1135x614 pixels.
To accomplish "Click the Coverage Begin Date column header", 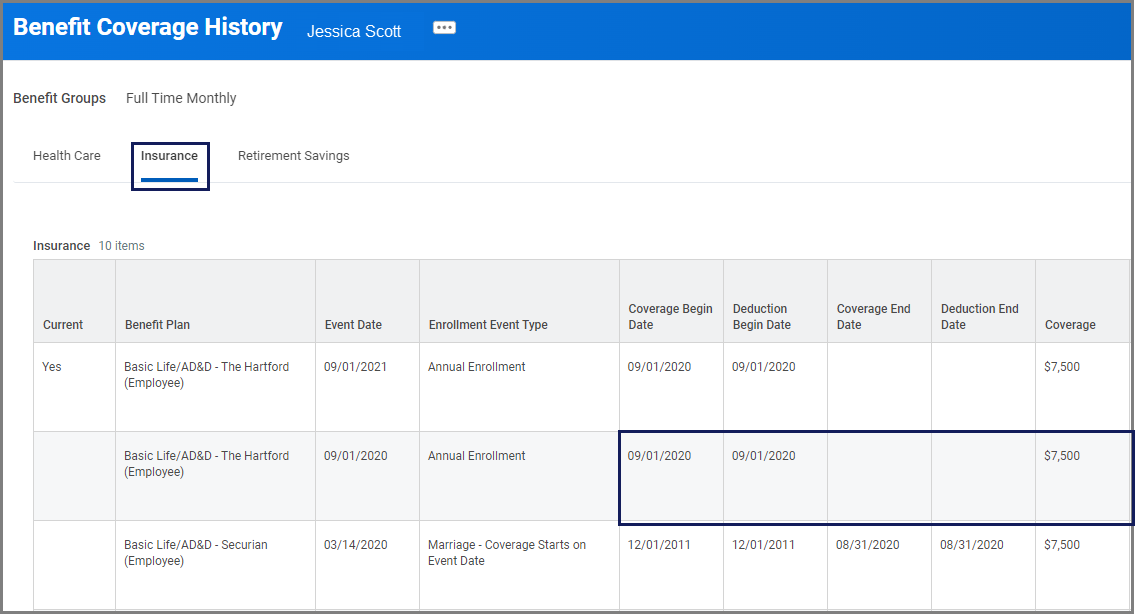I will point(670,317).
